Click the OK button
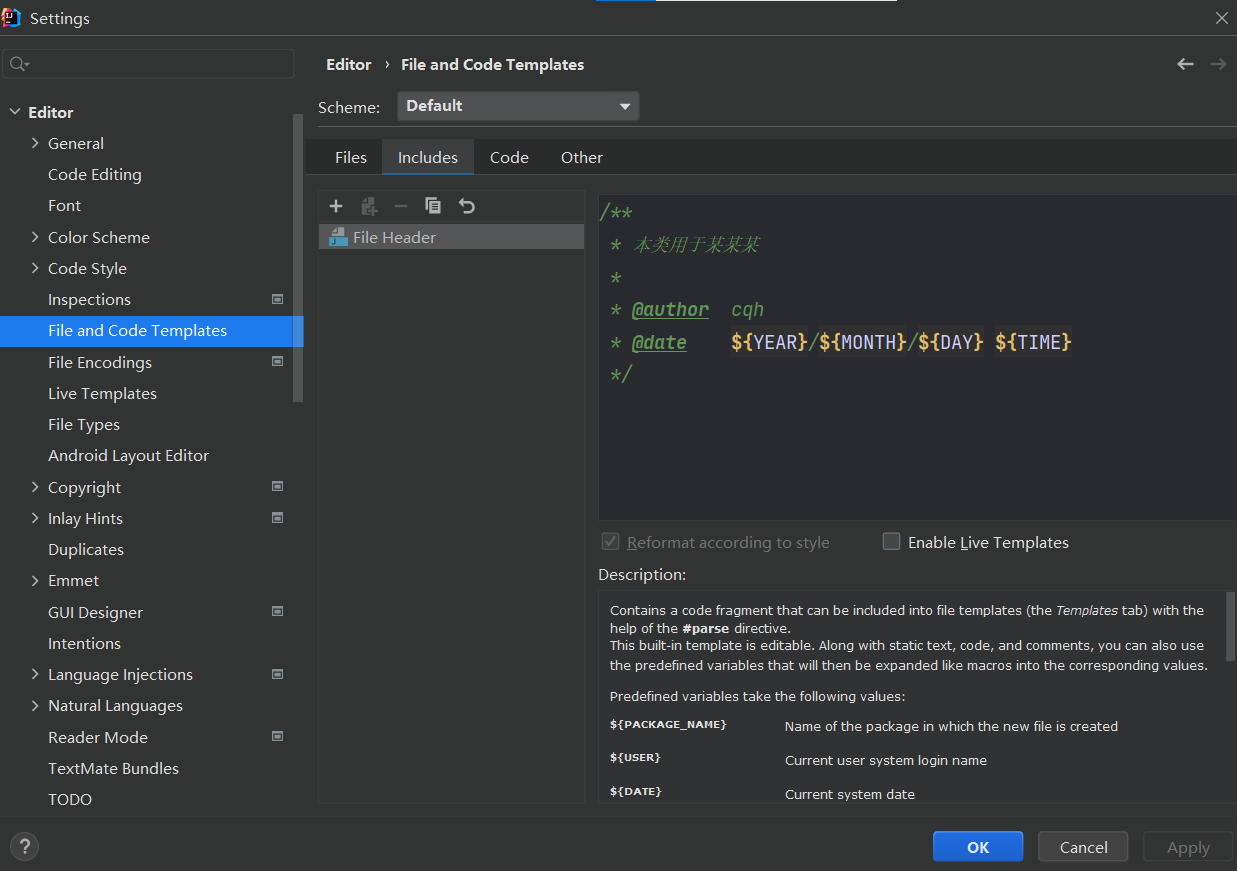 pos(978,847)
